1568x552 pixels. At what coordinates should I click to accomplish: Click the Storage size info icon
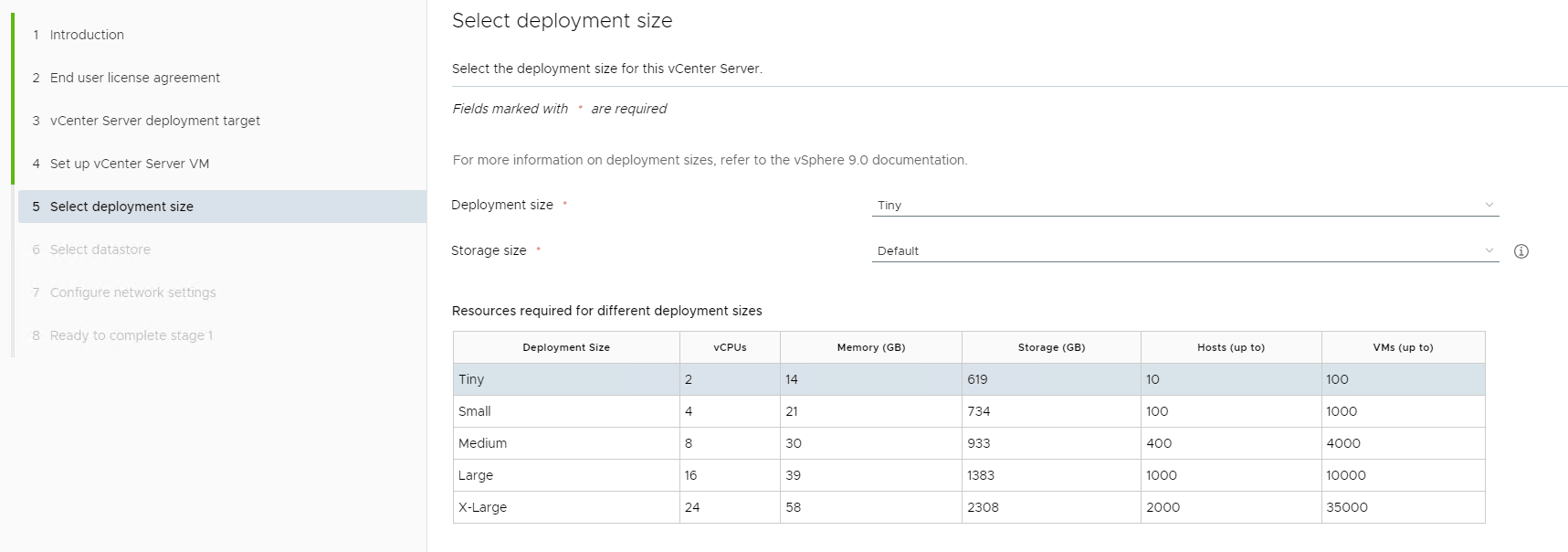1521,251
